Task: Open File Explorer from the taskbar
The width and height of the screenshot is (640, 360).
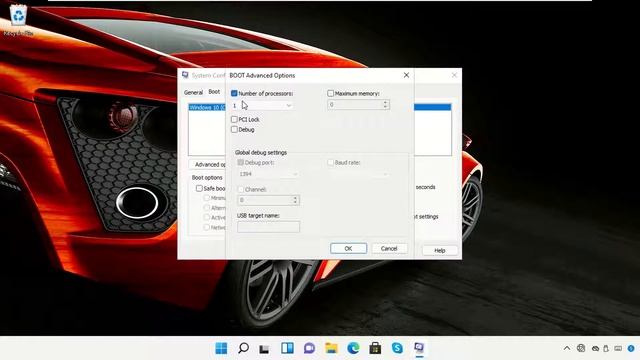Action: 331,348
